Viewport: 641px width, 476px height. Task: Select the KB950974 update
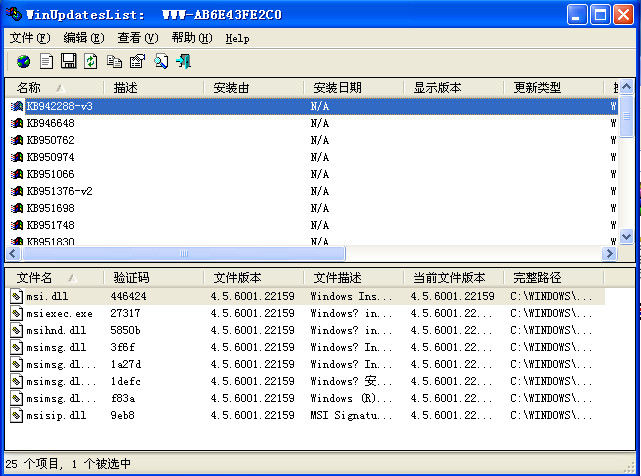(312, 157)
